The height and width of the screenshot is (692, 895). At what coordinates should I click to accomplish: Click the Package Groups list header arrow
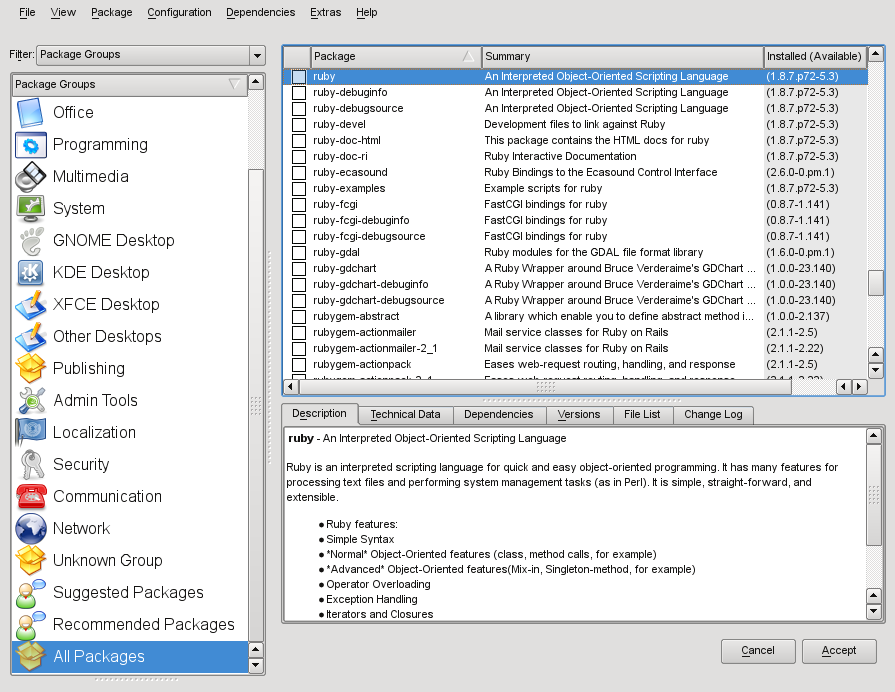coord(234,84)
